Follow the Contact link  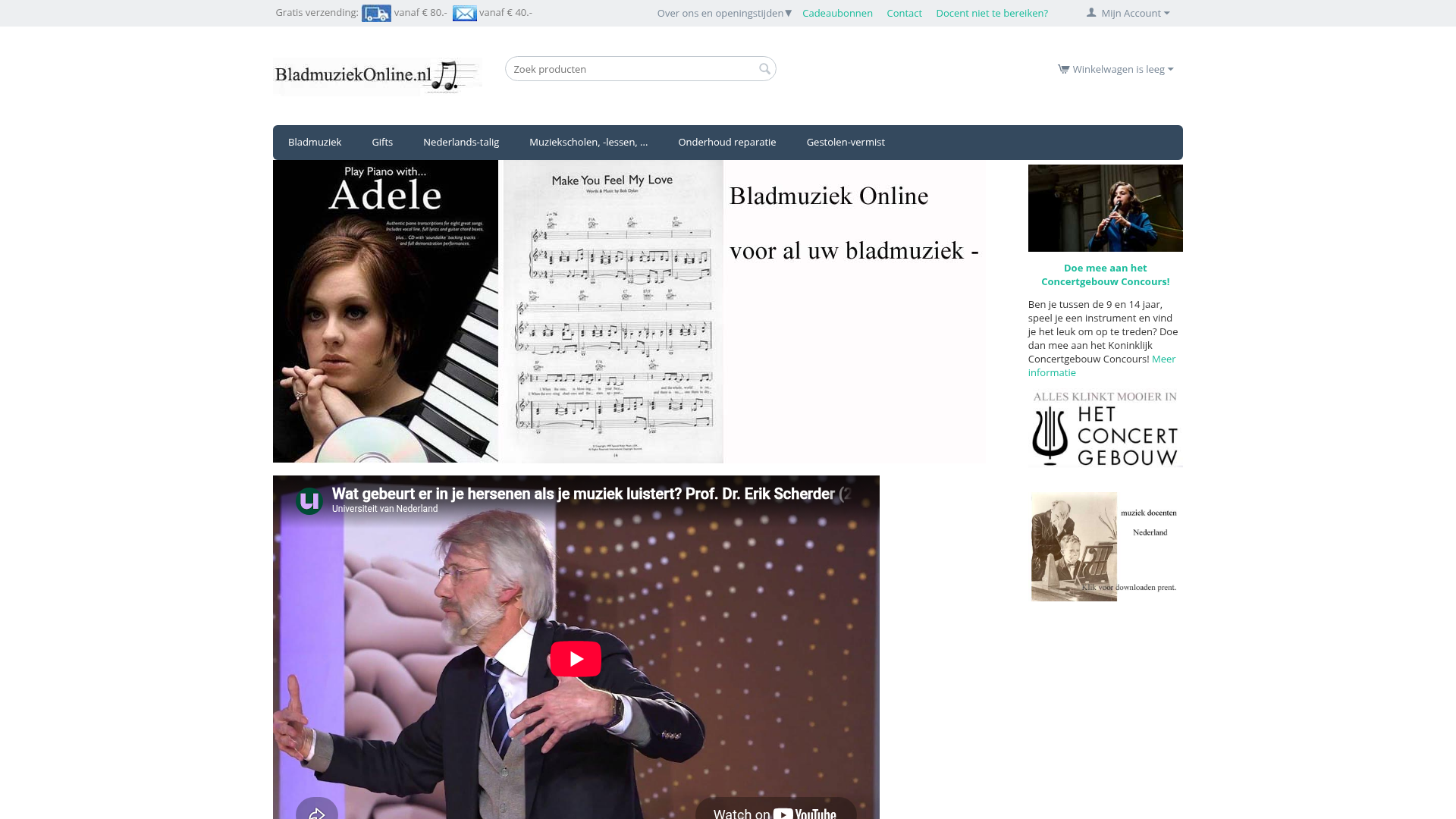tap(904, 13)
